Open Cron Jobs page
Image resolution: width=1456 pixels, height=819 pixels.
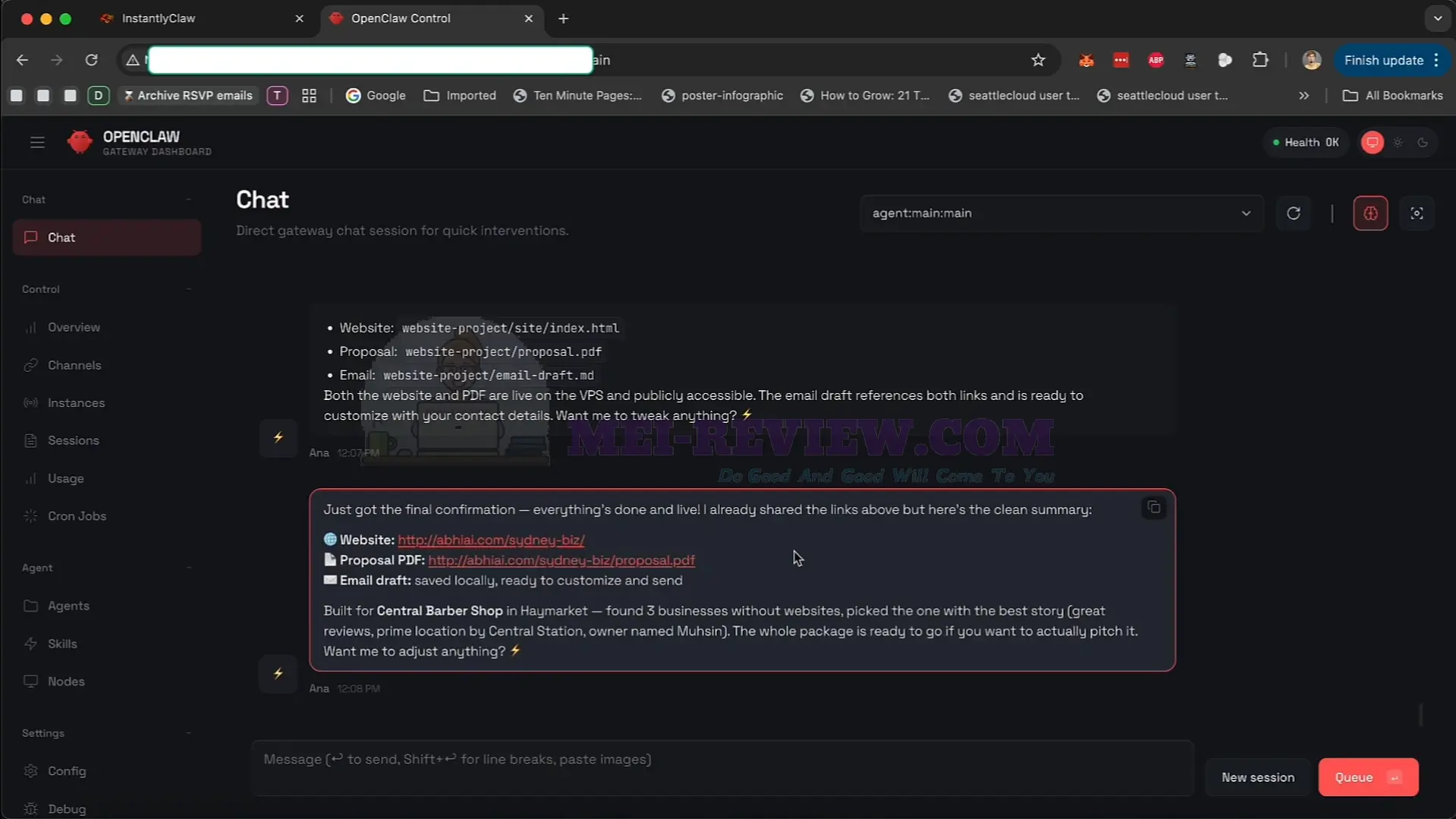coord(107,516)
